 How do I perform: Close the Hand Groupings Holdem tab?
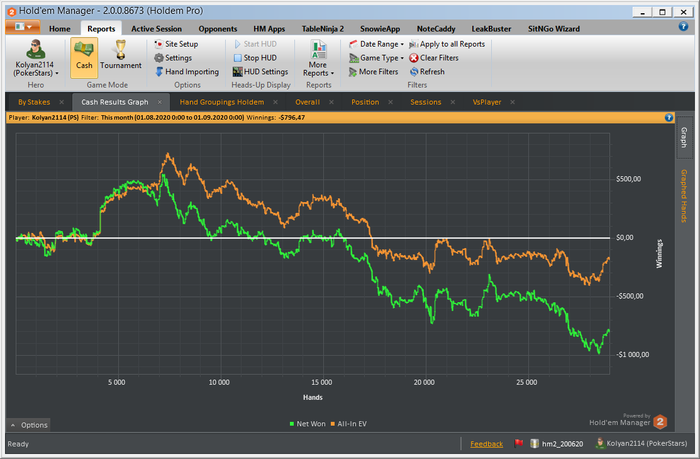coord(275,102)
